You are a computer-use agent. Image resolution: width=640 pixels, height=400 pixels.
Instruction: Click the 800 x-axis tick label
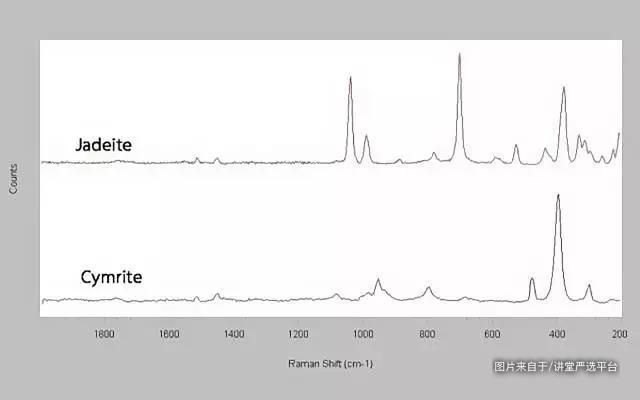coord(427,335)
